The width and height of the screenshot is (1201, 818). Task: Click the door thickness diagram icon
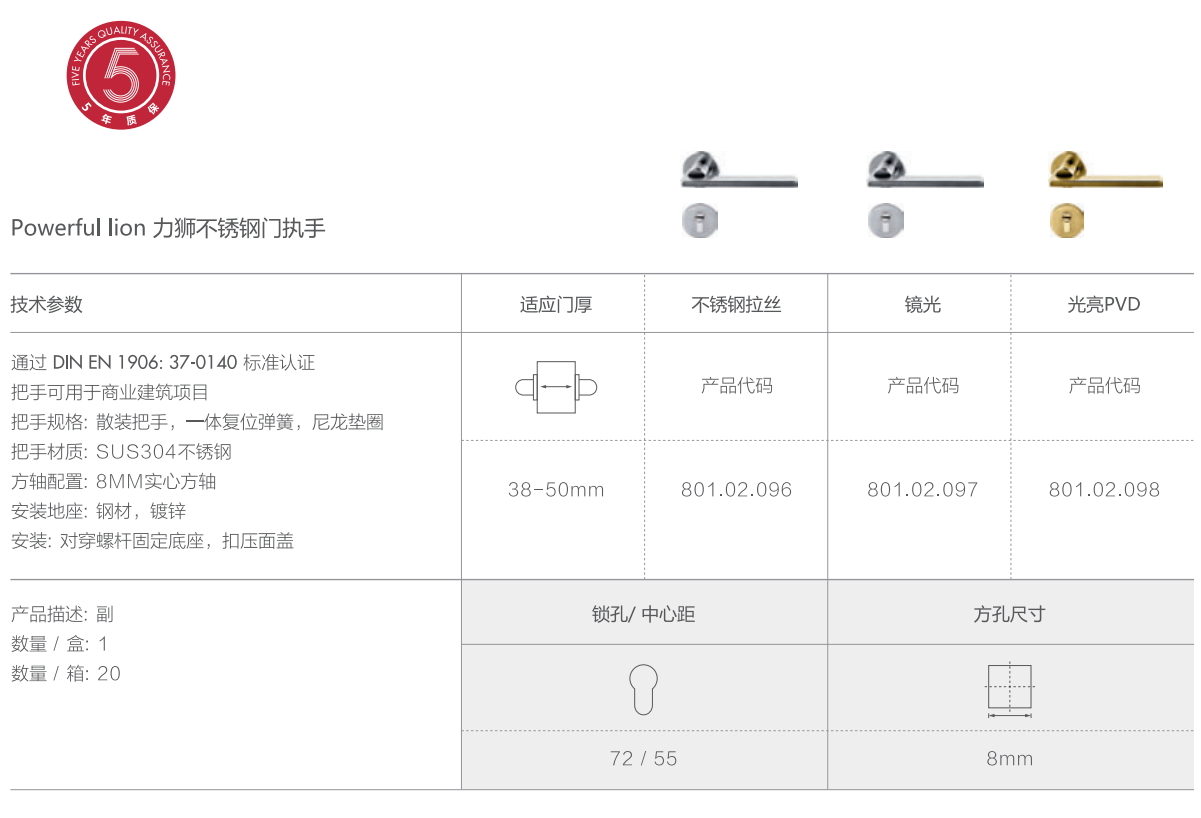[x=556, y=386]
